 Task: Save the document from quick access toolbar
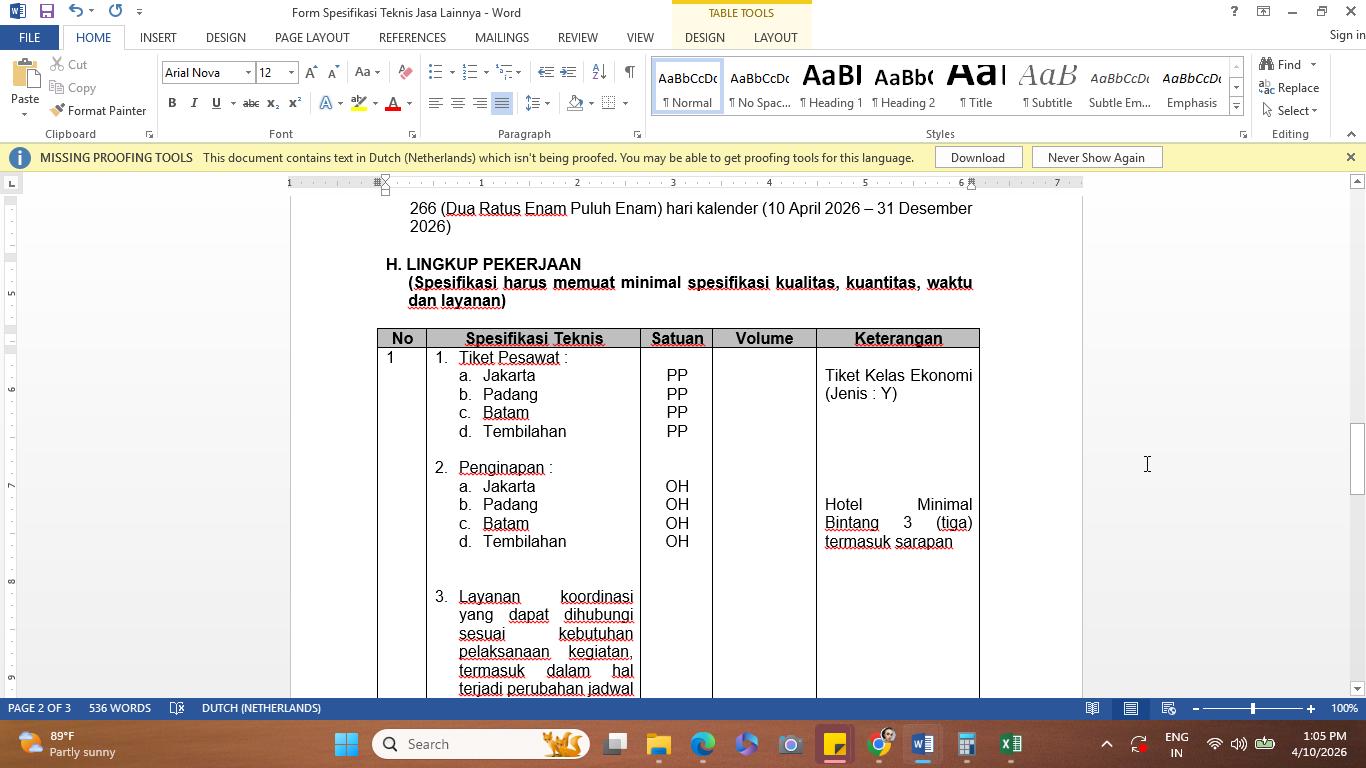[46, 11]
